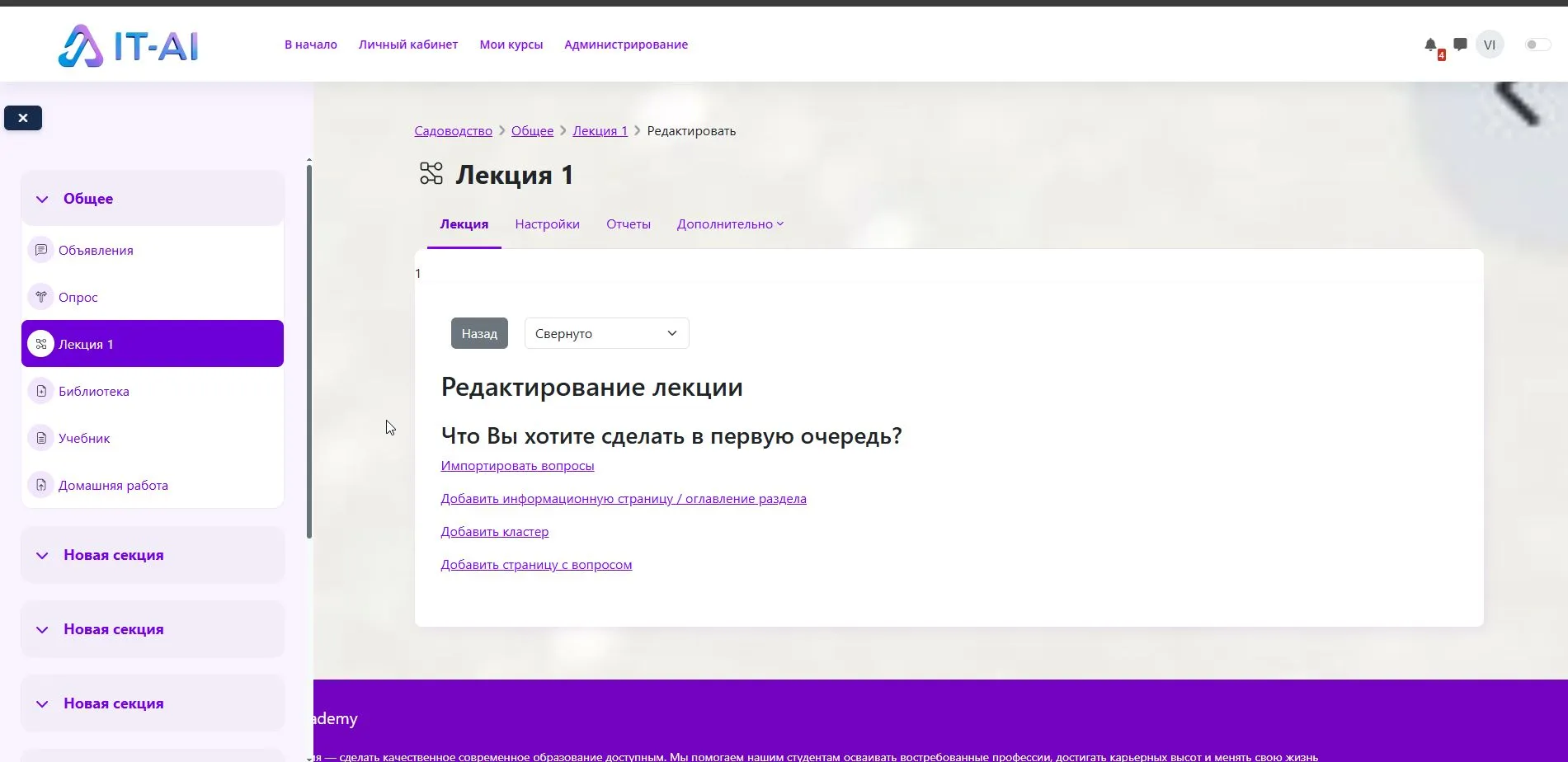Toggle the dark mode switch

click(x=1535, y=45)
